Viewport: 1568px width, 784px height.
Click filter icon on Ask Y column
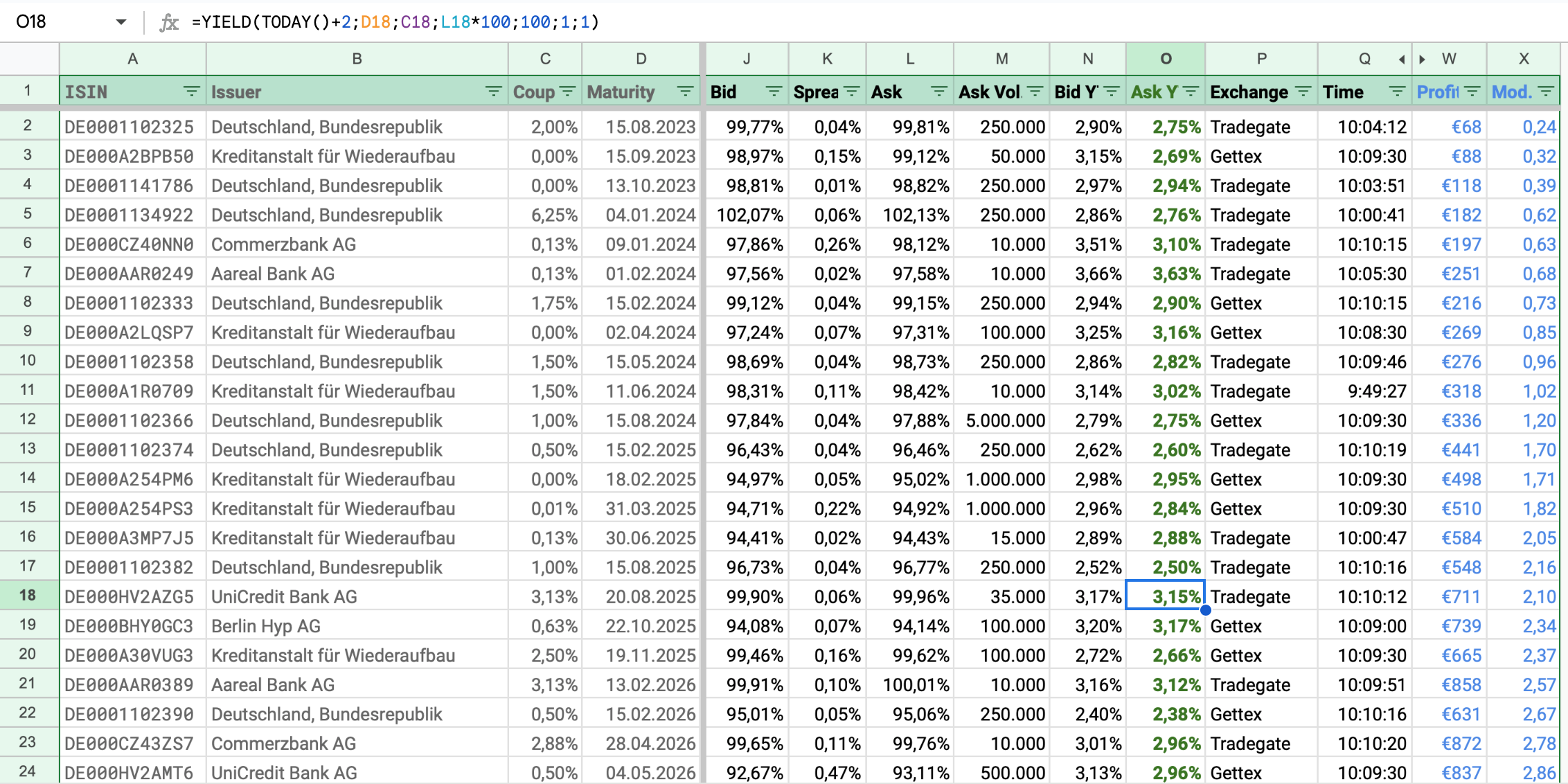[1191, 91]
